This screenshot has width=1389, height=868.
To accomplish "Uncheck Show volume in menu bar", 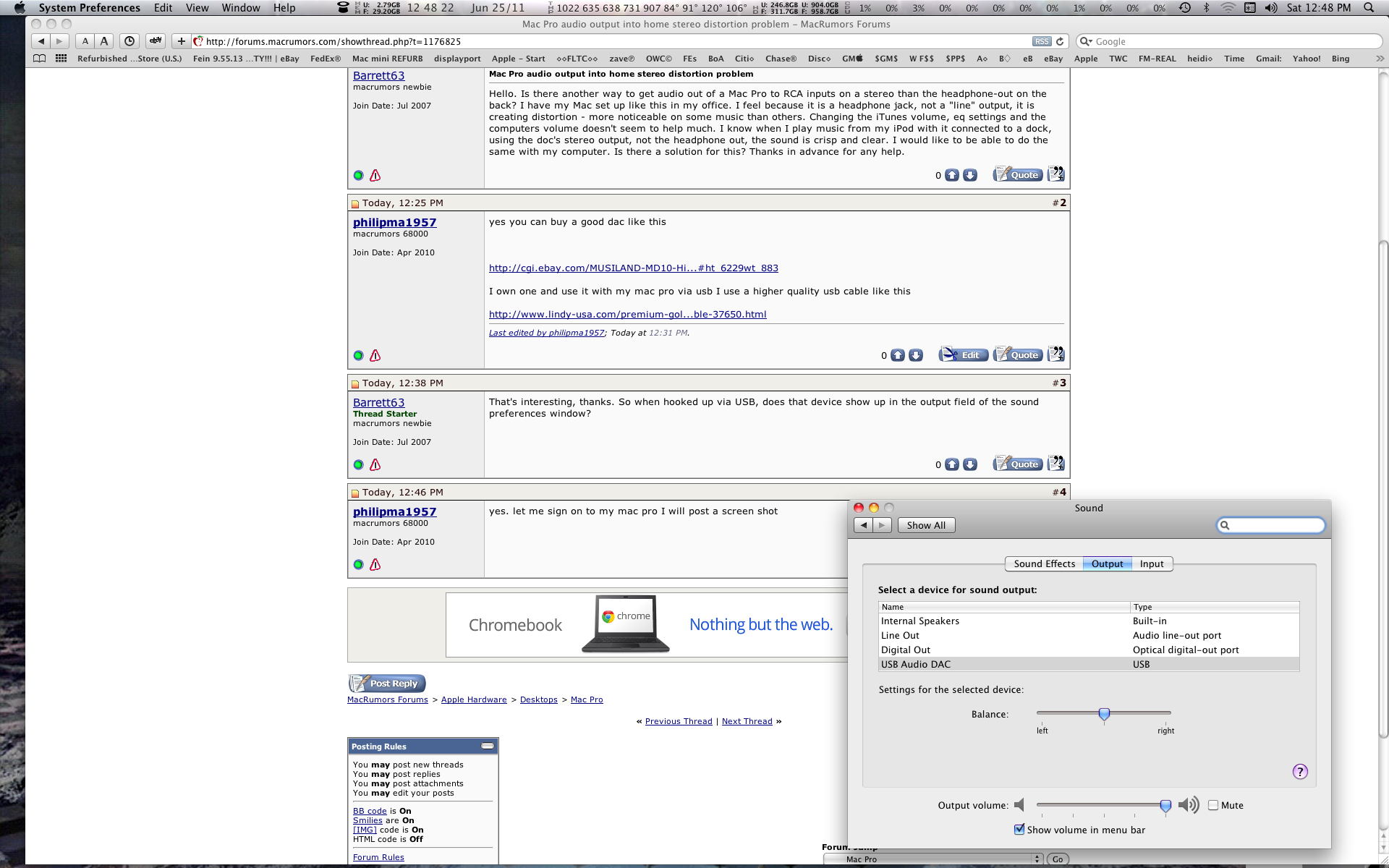I will point(1019,830).
